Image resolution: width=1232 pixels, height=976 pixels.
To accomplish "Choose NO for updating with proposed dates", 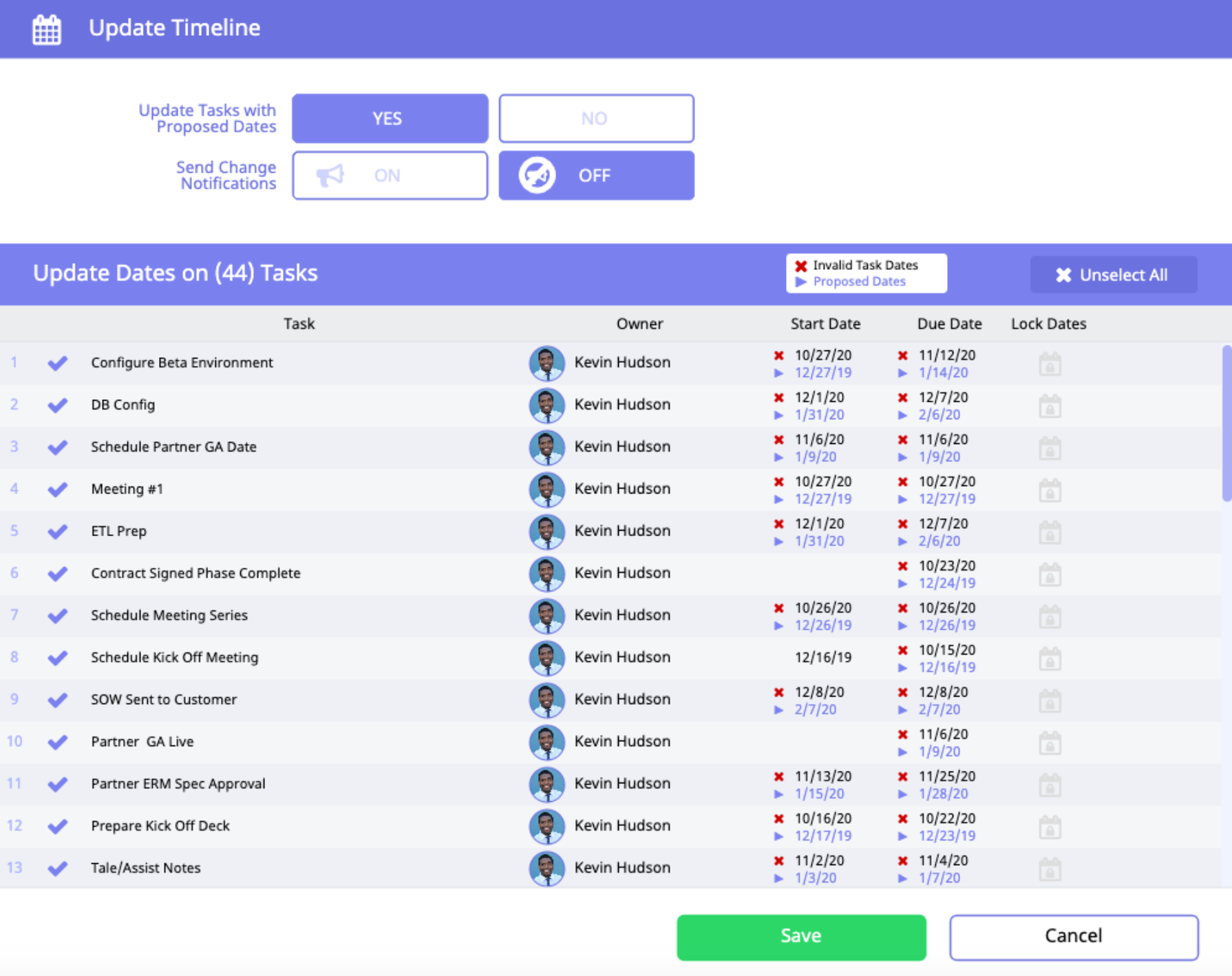I will click(x=596, y=118).
